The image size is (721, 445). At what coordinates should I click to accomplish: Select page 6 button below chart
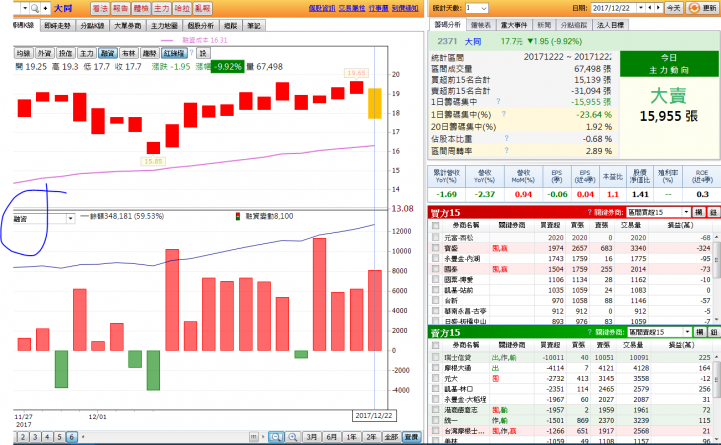[x=71, y=437]
